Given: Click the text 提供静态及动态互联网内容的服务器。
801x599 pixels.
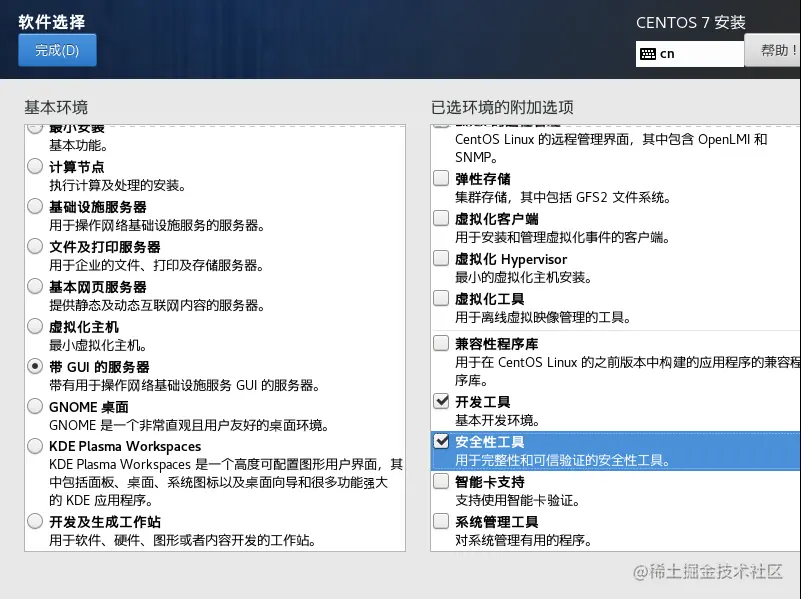Looking at the screenshot, I should tap(157, 305).
